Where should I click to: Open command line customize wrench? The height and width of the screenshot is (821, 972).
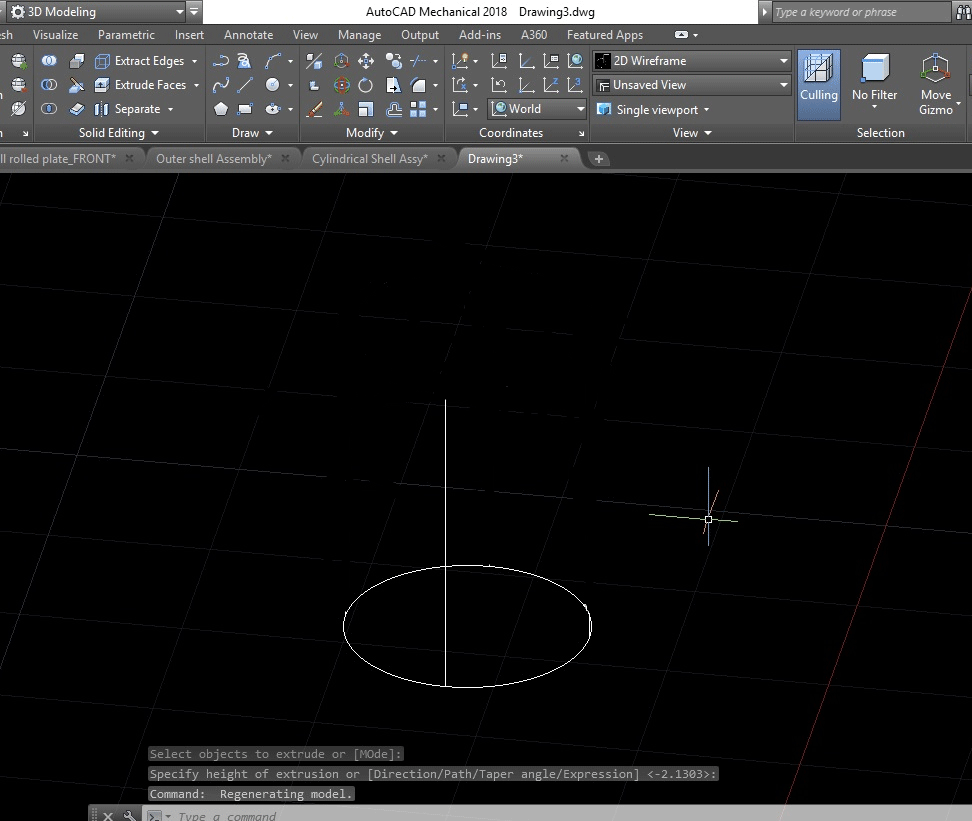[129, 815]
